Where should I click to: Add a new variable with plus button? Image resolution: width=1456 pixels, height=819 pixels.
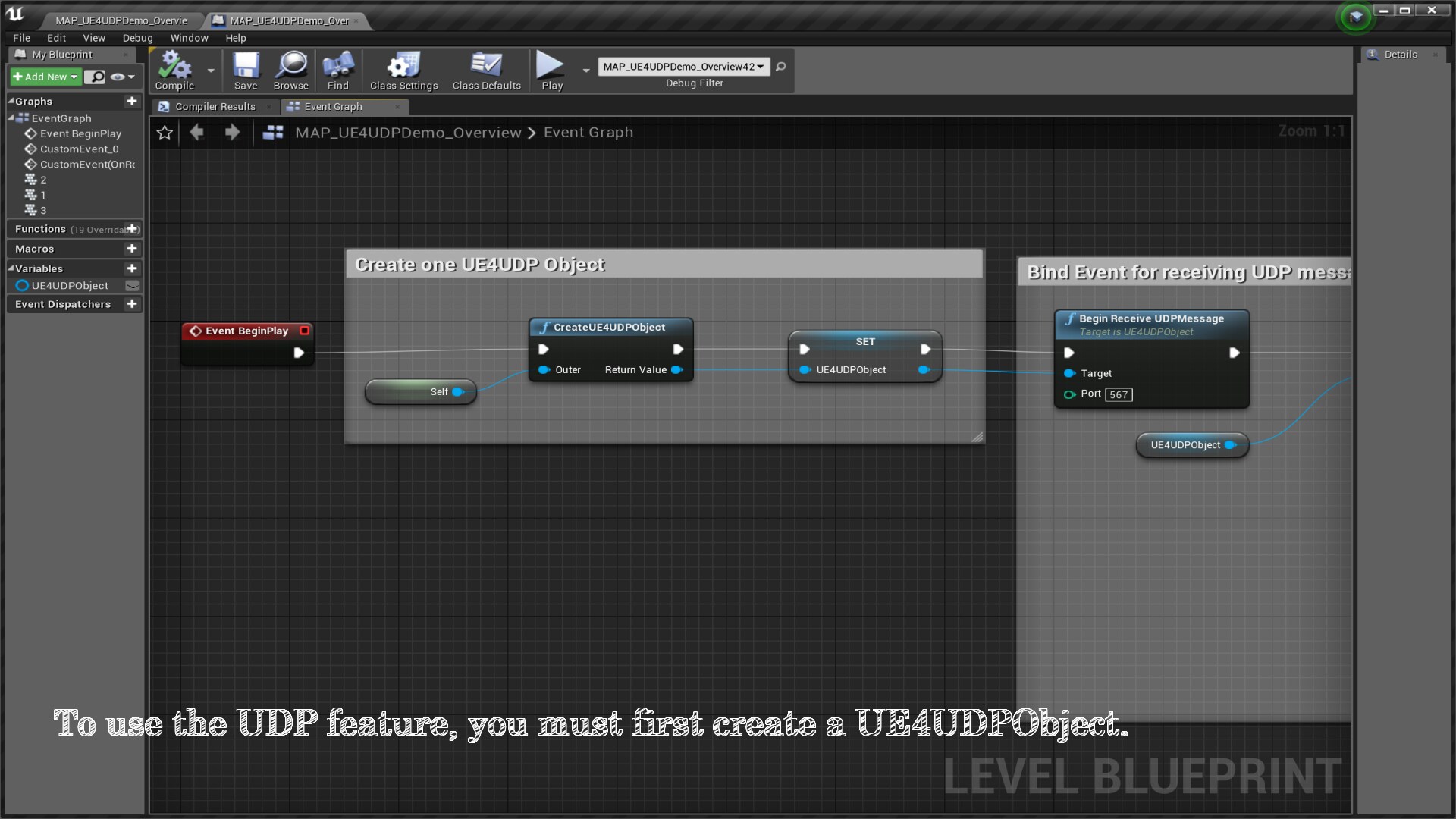coord(132,268)
